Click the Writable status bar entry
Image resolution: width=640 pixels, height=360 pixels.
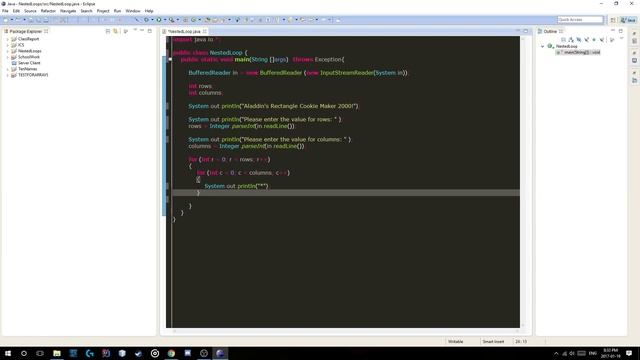point(456,342)
